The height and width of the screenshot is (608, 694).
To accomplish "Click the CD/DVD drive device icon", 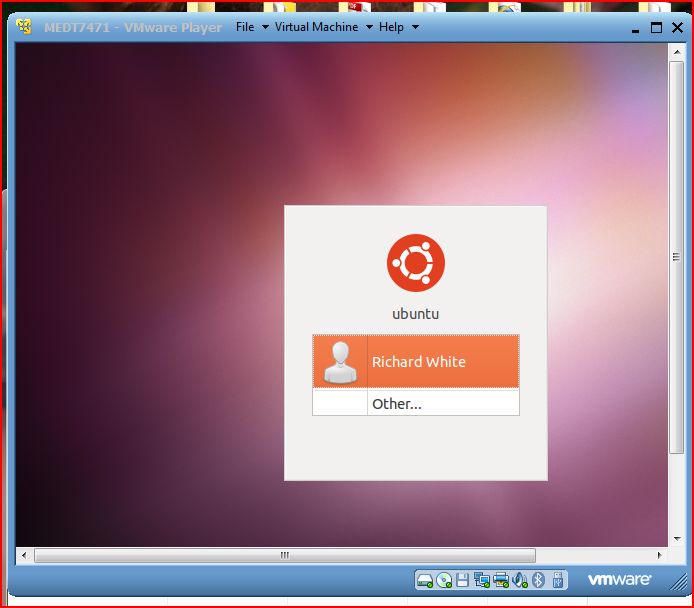I will 444,580.
